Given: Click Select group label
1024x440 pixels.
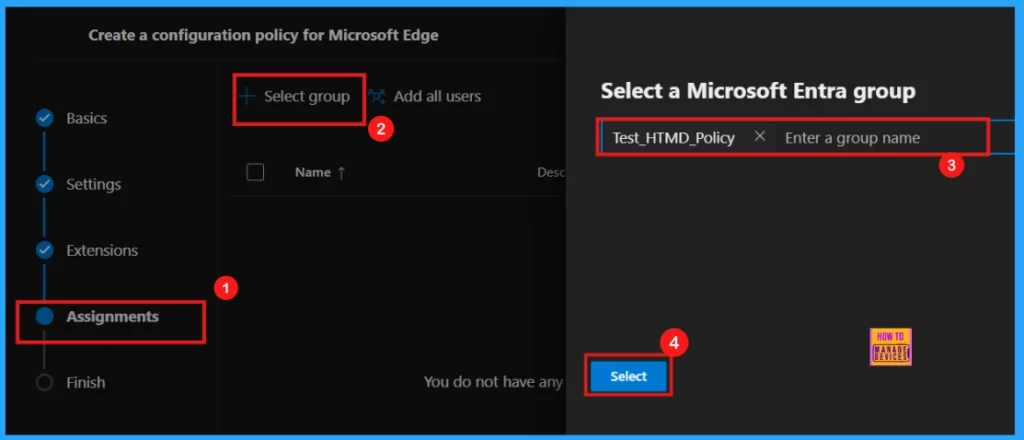Looking at the screenshot, I should (x=307, y=97).
